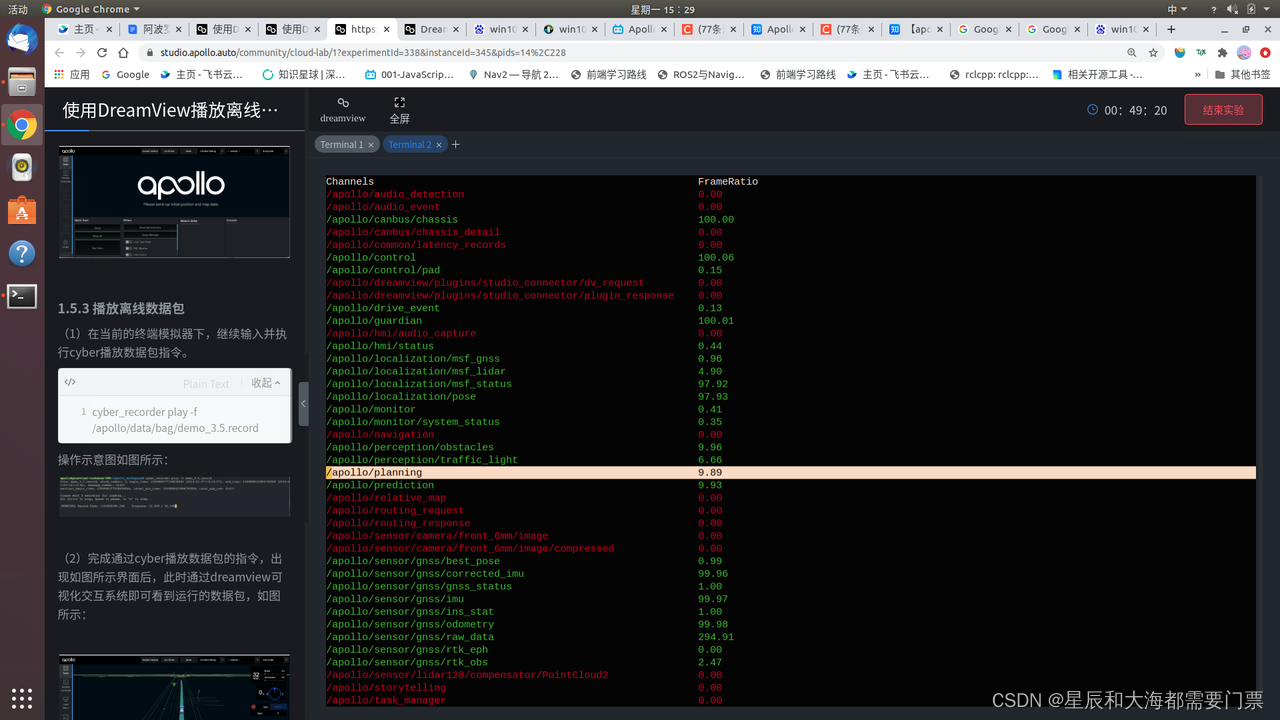Close Terminal 2 tab with its x
Viewport: 1280px width, 720px height.
(x=439, y=145)
